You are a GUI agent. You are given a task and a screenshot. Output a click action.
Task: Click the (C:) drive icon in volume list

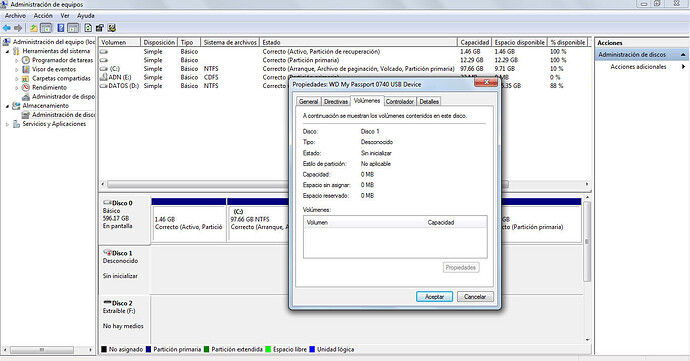pyautogui.click(x=104, y=69)
